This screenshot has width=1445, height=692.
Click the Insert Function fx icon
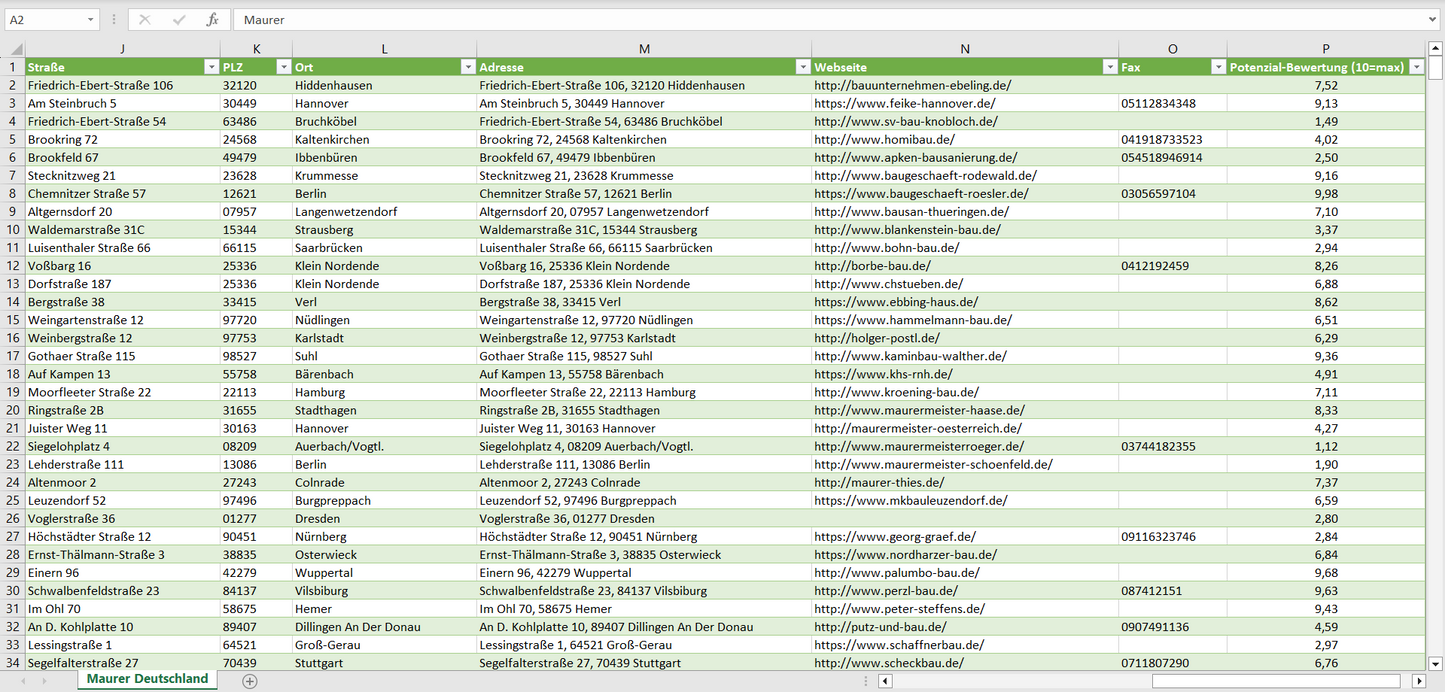coord(212,20)
